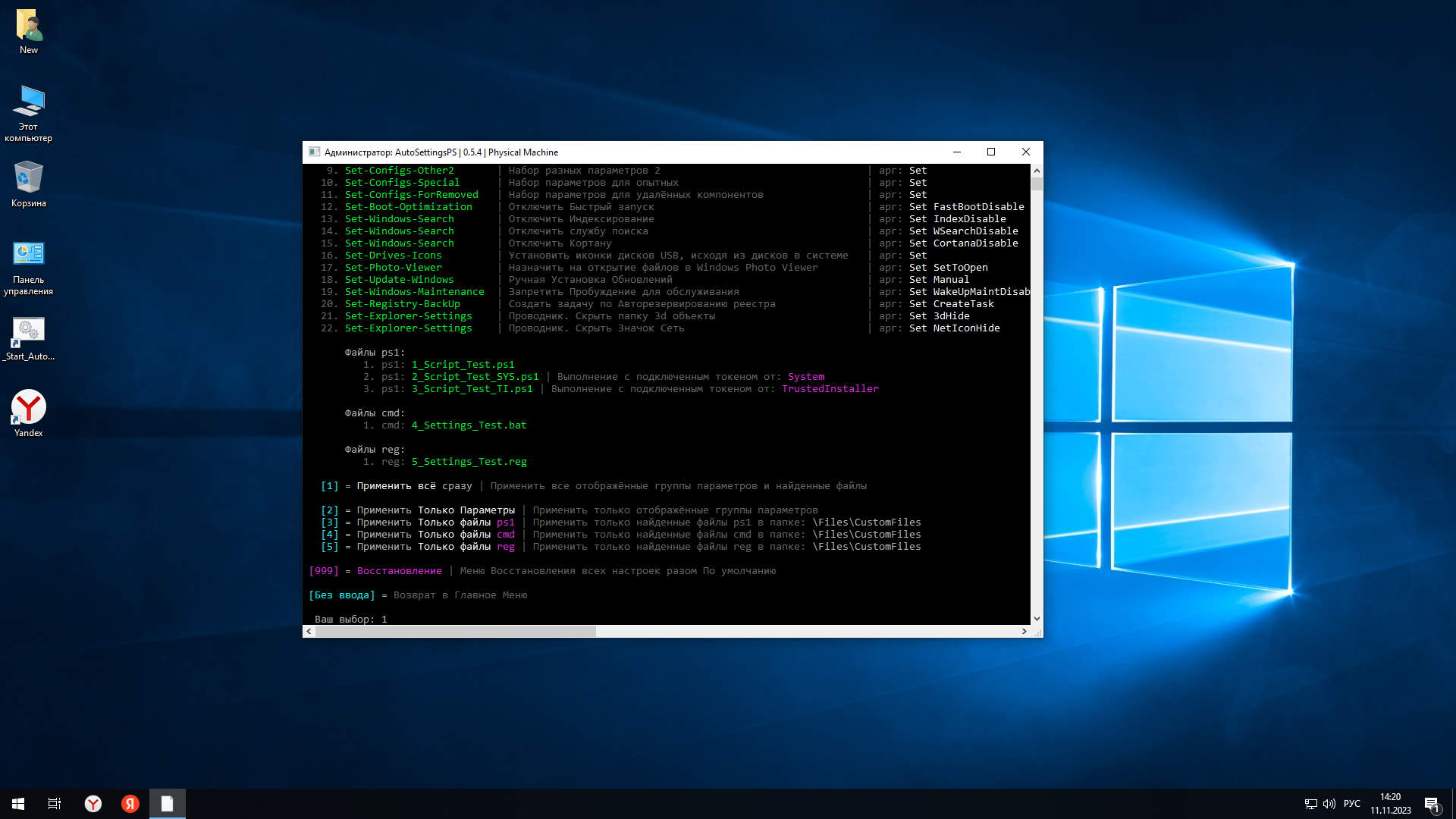
Task: Open the volume speaker tray icon
Action: click(1329, 804)
